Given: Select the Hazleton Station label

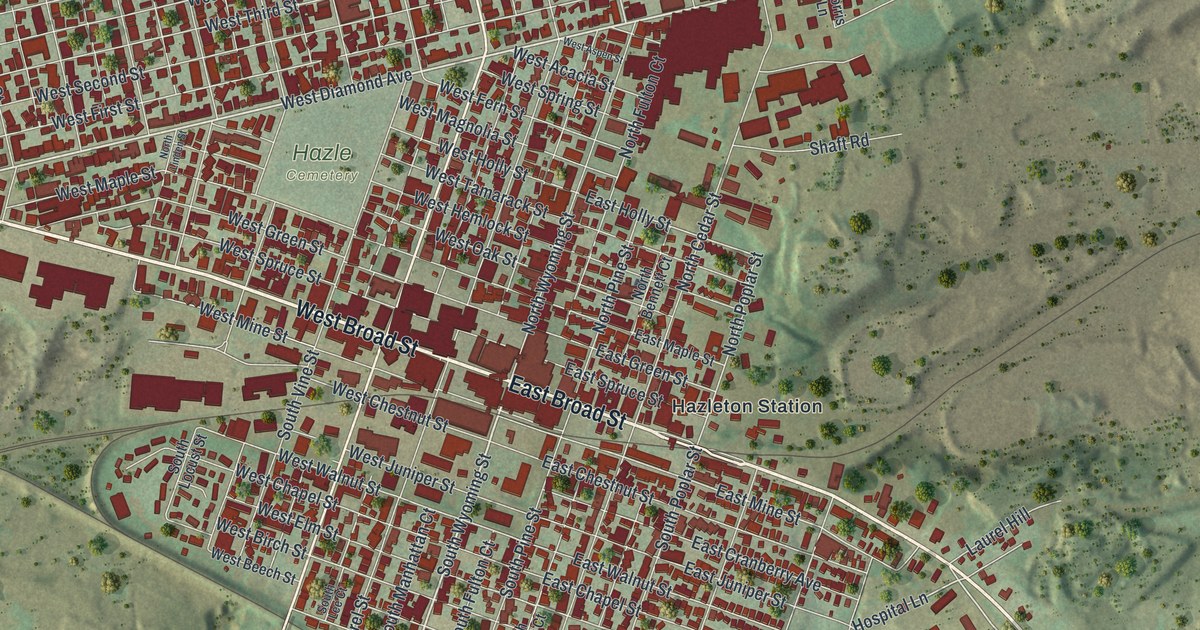Looking at the screenshot, I should pos(747,407).
